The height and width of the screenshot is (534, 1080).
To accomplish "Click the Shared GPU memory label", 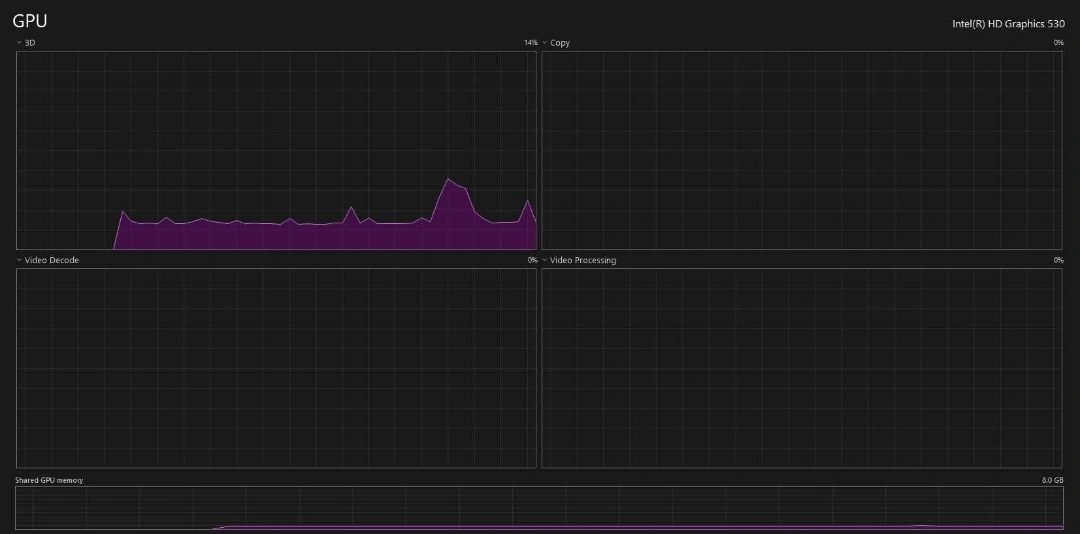I will 49,480.
